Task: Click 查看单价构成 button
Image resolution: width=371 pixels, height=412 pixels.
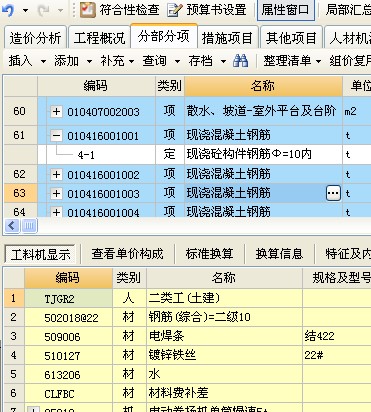Action: tap(128, 254)
